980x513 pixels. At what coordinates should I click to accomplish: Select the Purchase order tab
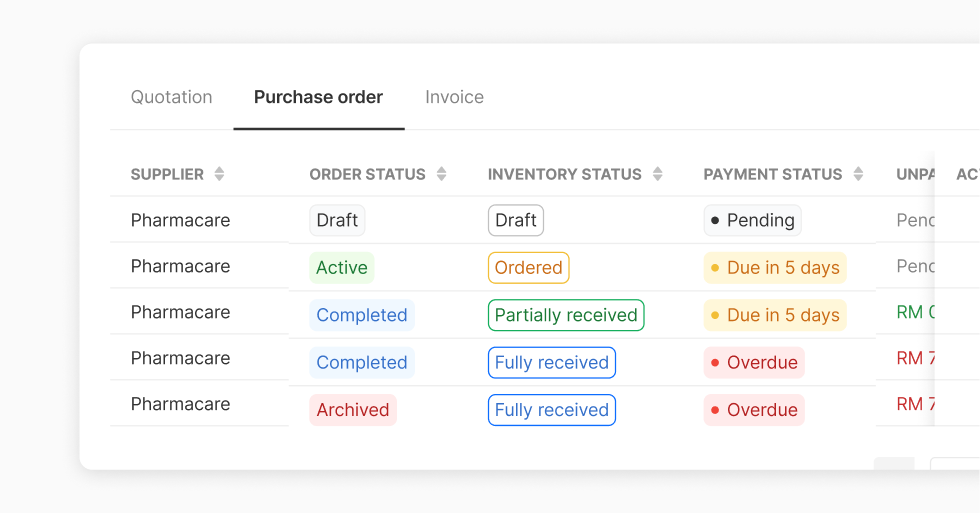318,97
